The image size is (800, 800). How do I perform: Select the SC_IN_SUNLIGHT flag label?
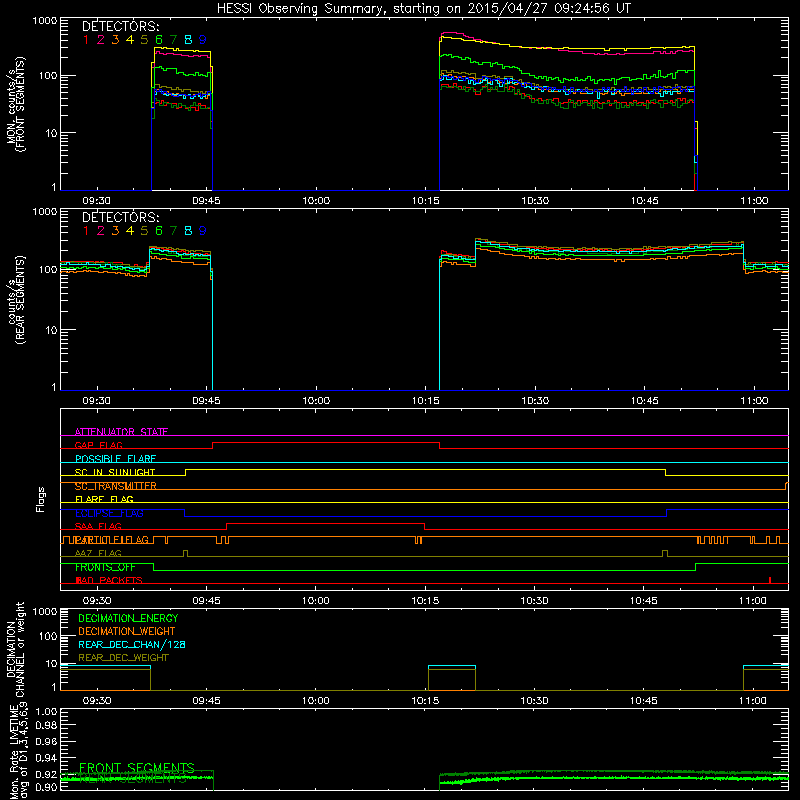coord(115,472)
